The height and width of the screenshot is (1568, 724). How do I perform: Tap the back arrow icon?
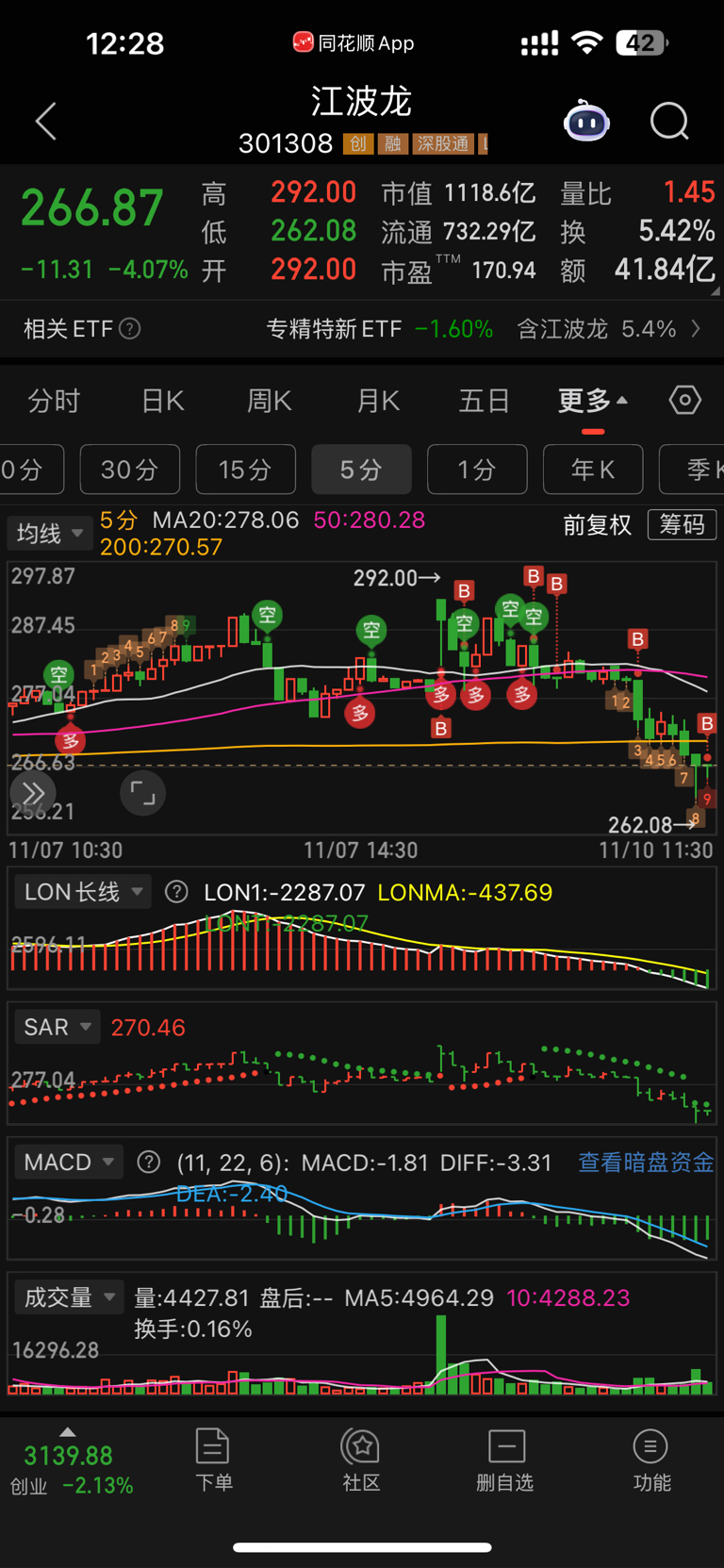pyautogui.click(x=45, y=122)
